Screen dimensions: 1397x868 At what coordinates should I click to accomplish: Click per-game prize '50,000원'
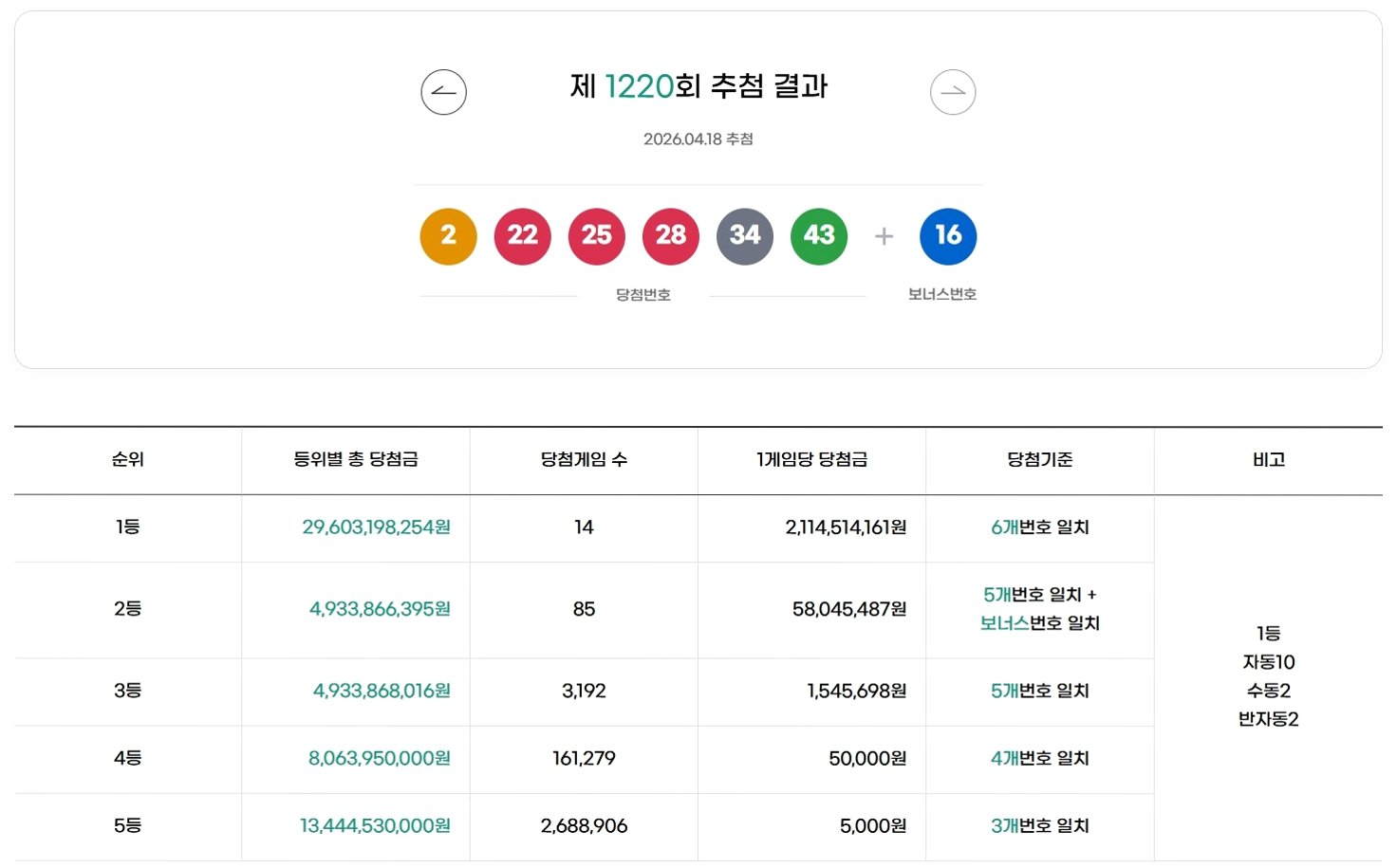pos(867,758)
